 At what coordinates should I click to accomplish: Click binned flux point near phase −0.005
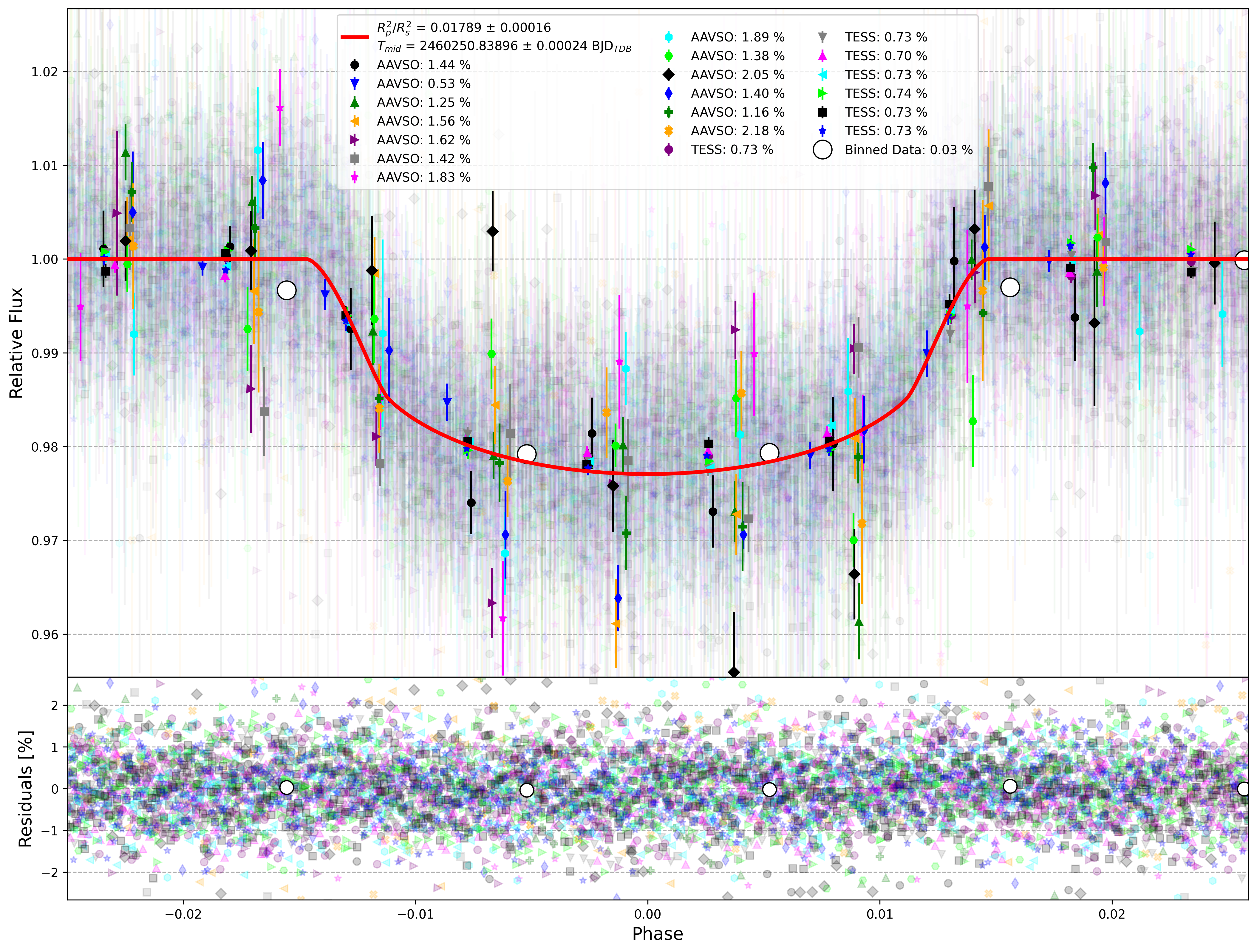[527, 454]
